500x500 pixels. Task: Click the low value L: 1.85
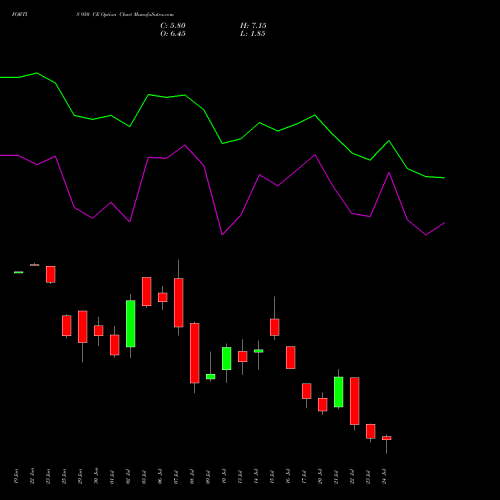(253, 34)
